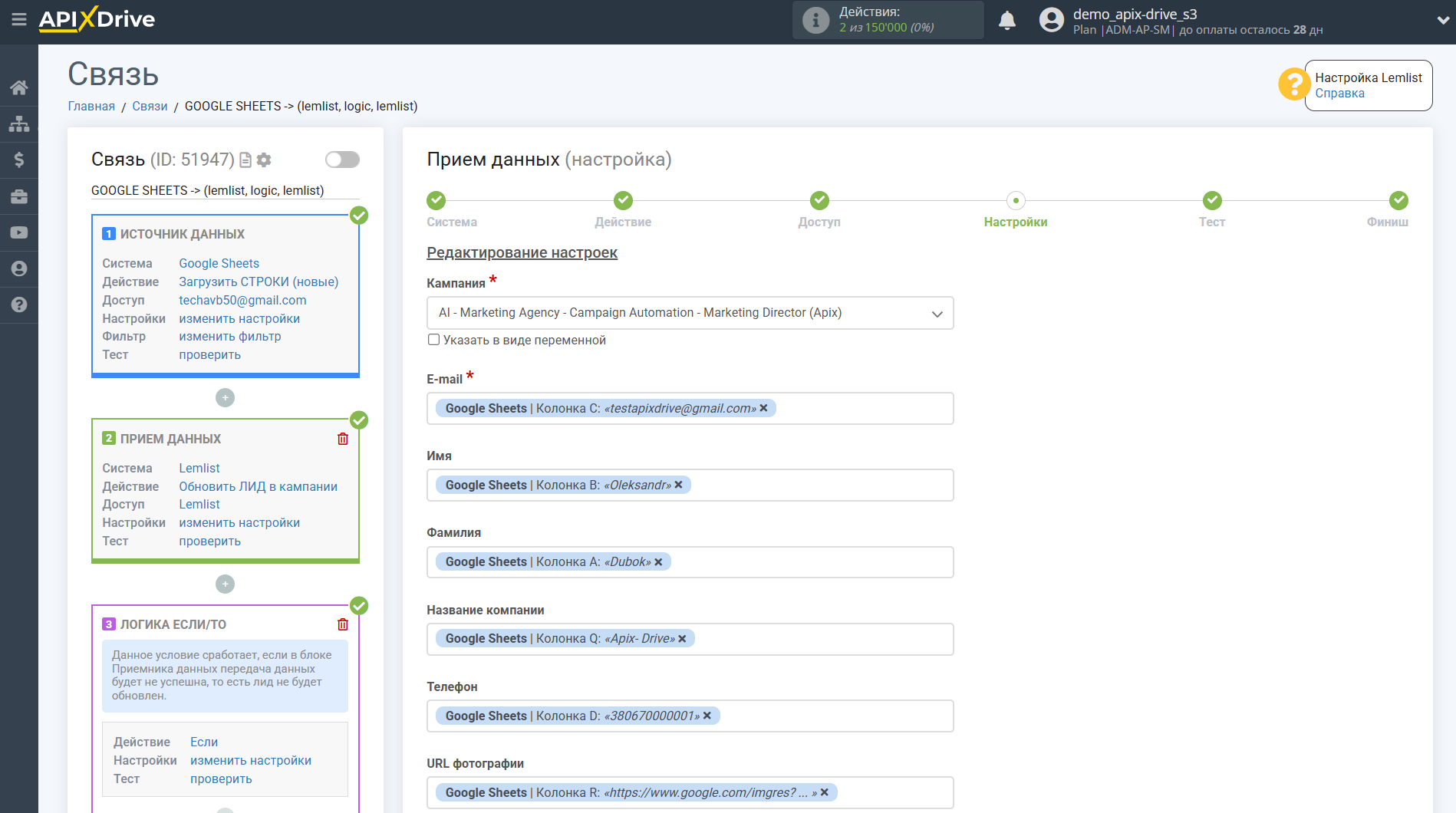Open the Google Sheets system link
Image resolution: width=1456 pixels, height=813 pixels.
tap(219, 263)
